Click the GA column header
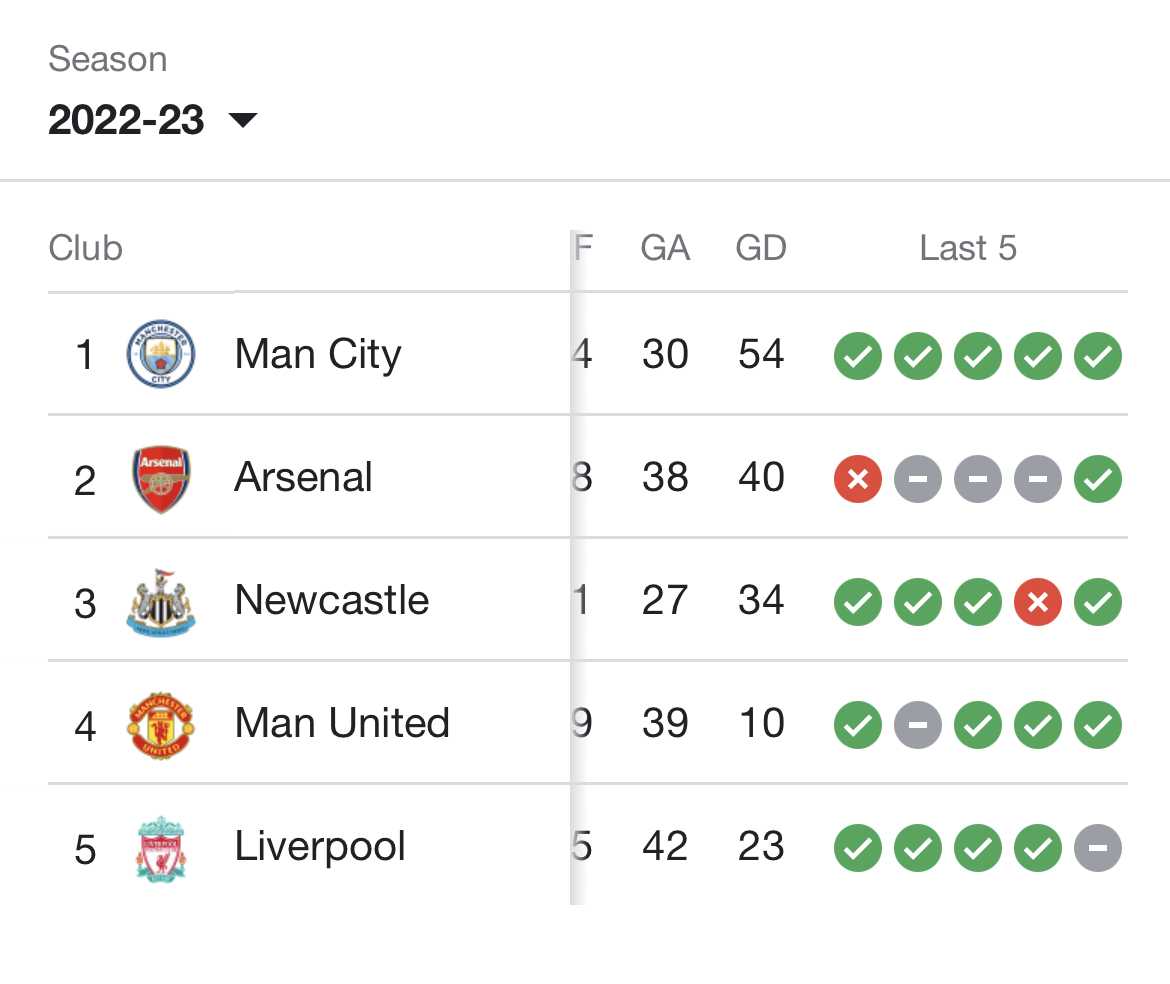This screenshot has width=1170, height=984. 665,248
